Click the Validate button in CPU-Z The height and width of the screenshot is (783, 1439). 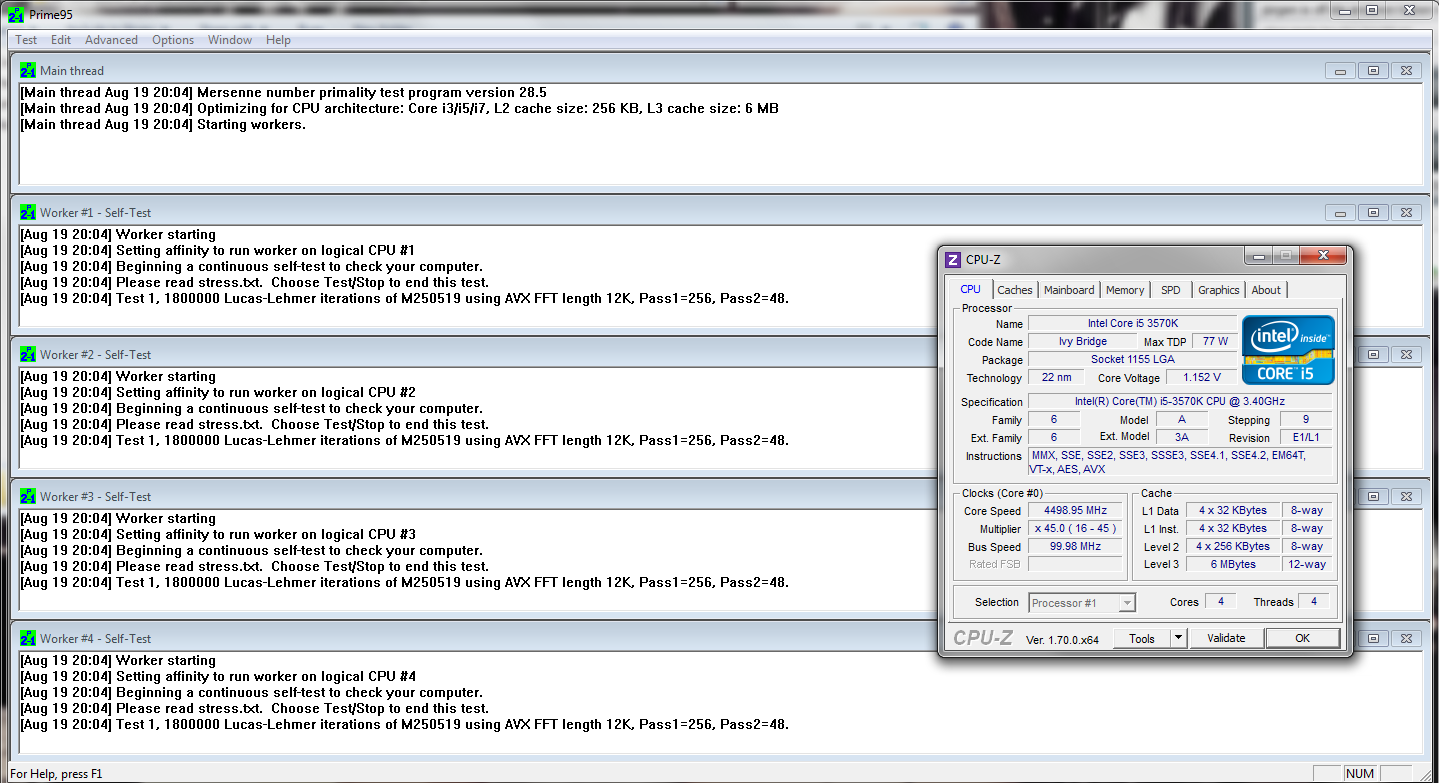(x=1226, y=638)
